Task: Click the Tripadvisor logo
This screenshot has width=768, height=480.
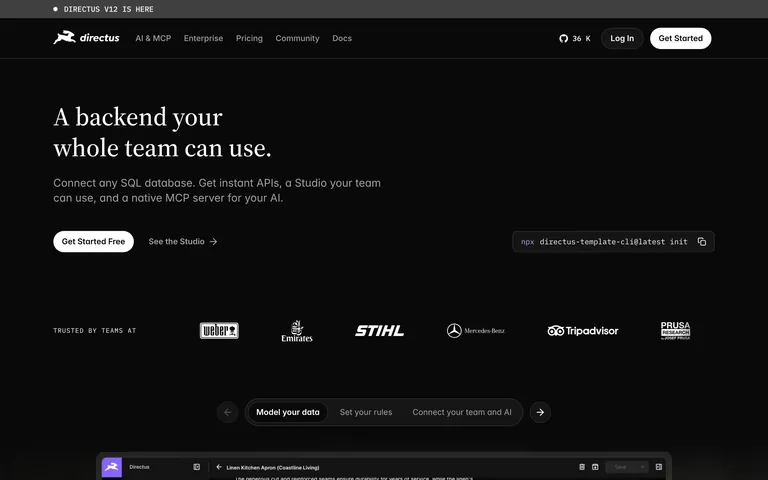Action: pos(582,331)
